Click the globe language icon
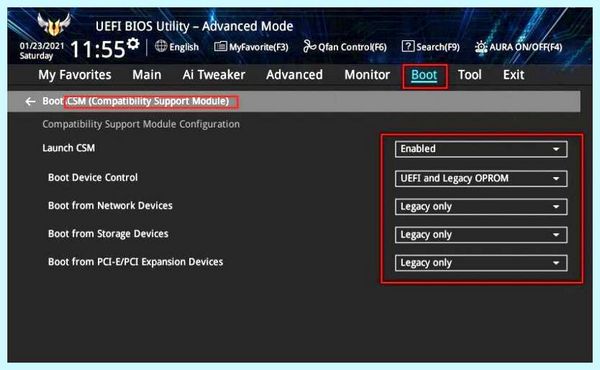This screenshot has height=370, width=600. pos(161,46)
